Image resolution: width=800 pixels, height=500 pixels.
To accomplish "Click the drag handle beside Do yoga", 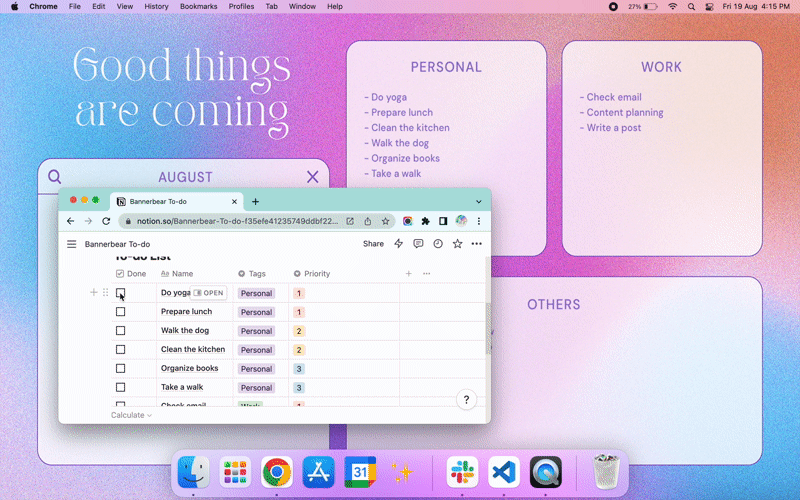I will (106, 292).
